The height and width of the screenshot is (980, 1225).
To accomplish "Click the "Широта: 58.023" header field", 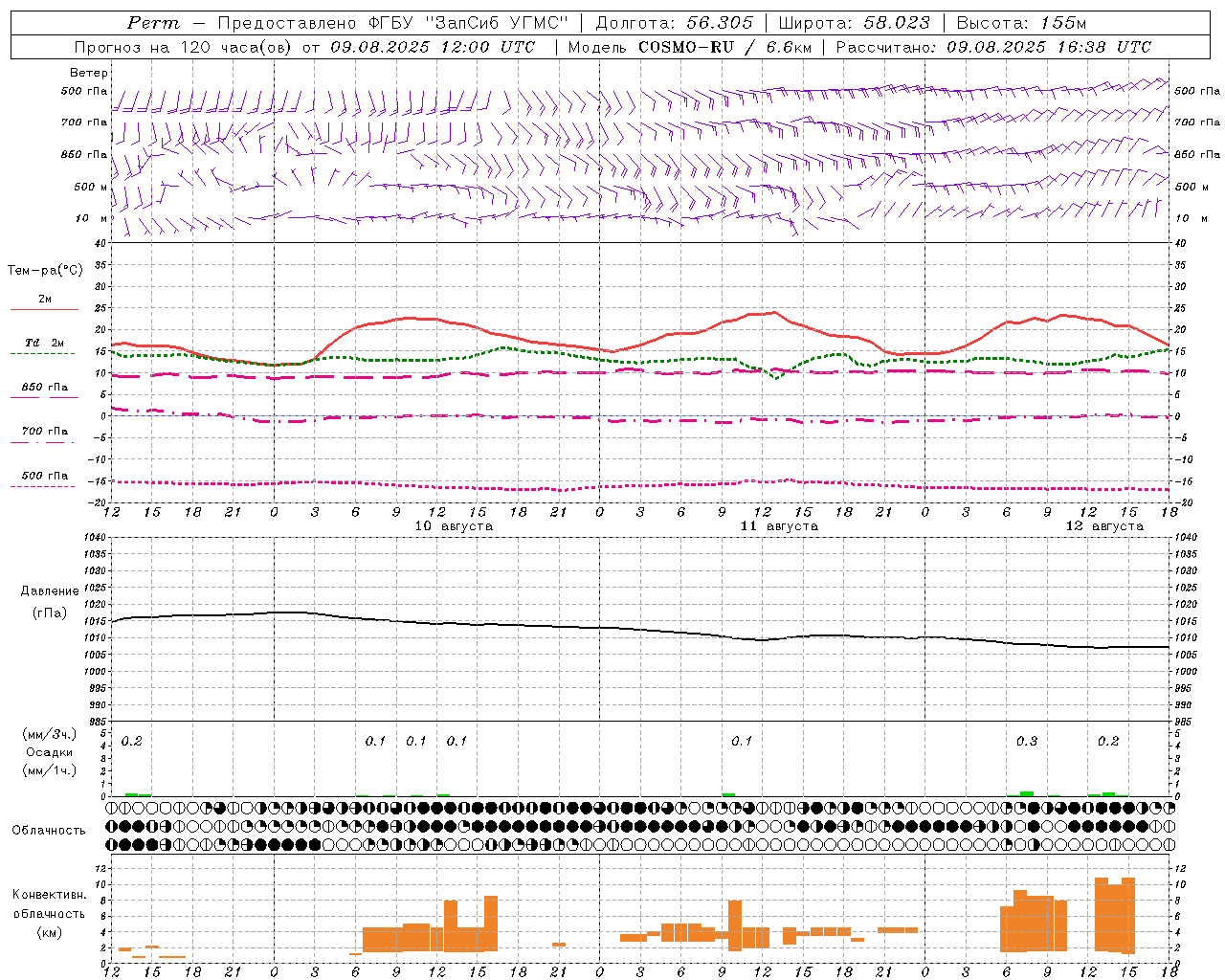I will tap(854, 23).
